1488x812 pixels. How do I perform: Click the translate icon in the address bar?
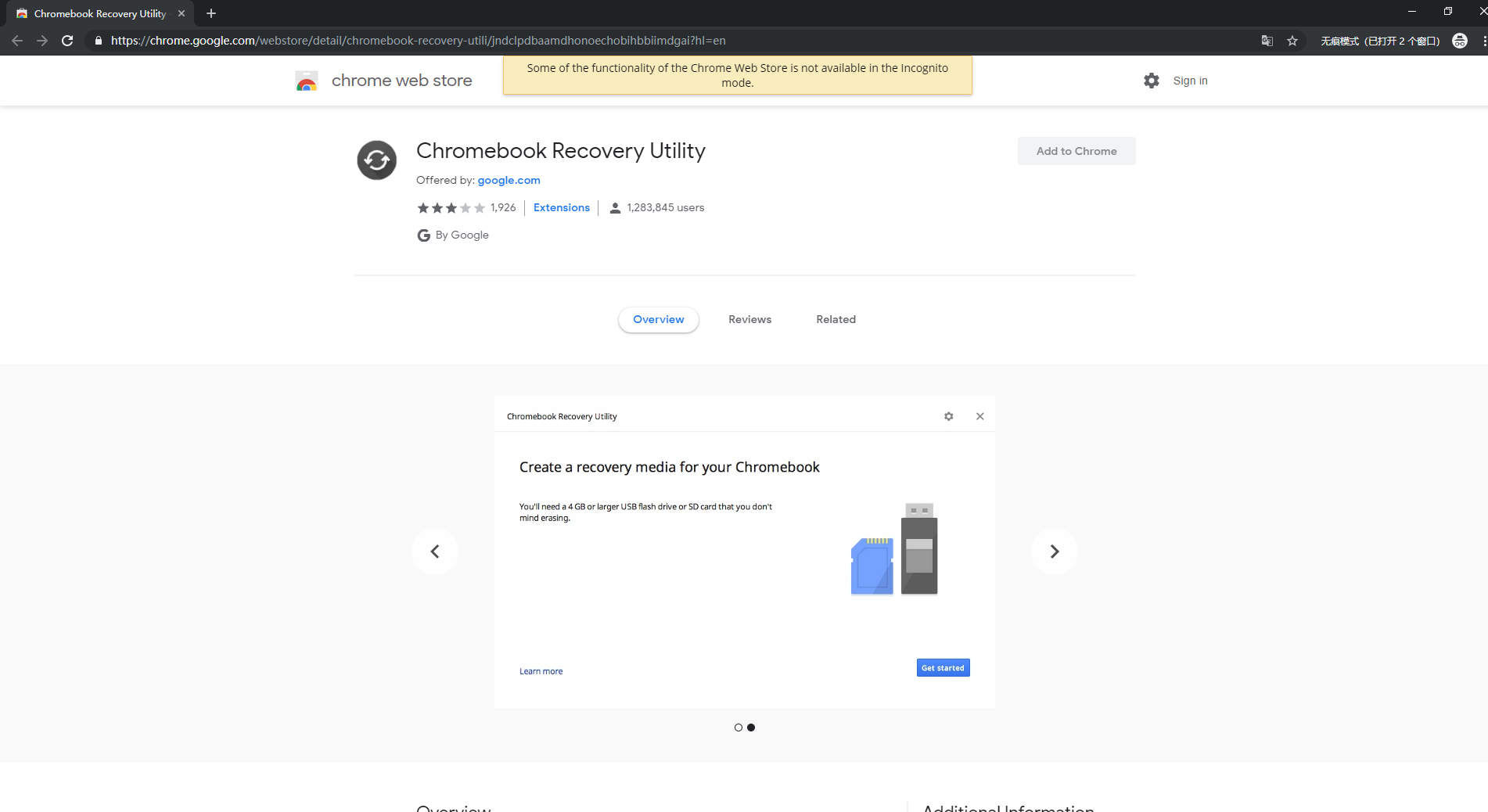point(1267,40)
